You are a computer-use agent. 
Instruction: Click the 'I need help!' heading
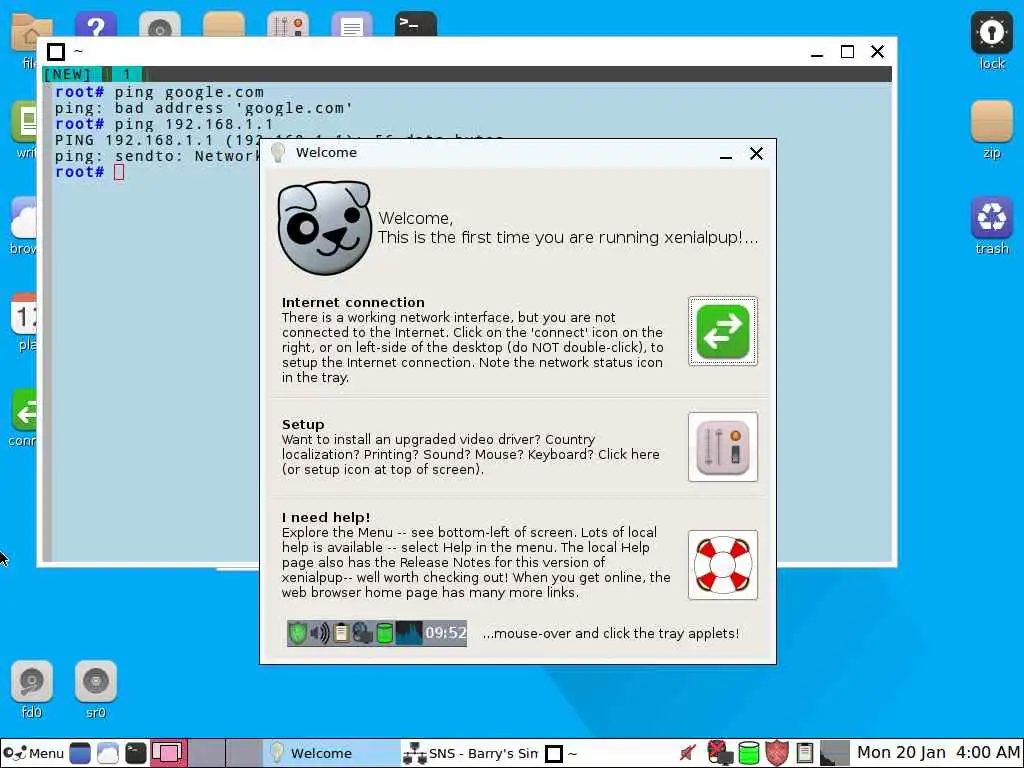tap(326, 517)
